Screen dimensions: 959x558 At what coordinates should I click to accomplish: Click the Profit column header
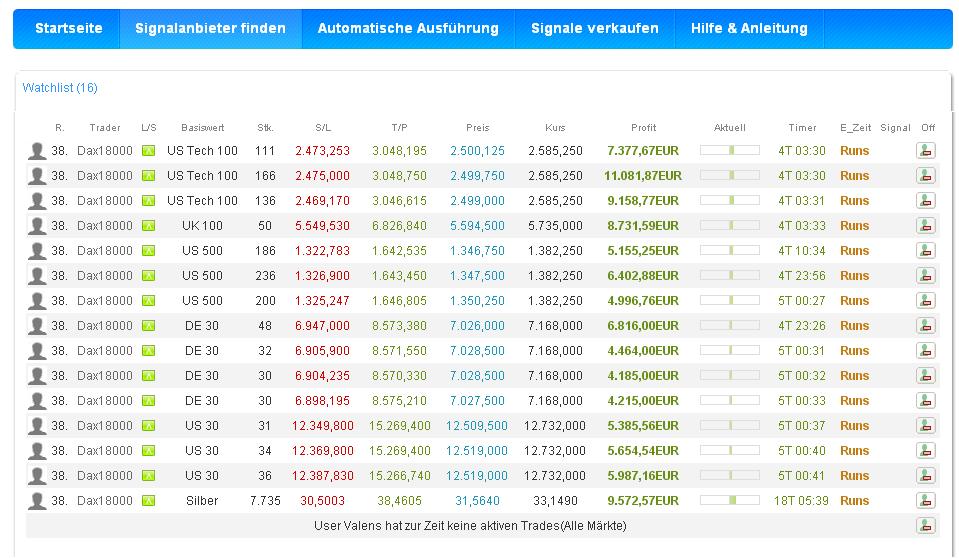643,128
